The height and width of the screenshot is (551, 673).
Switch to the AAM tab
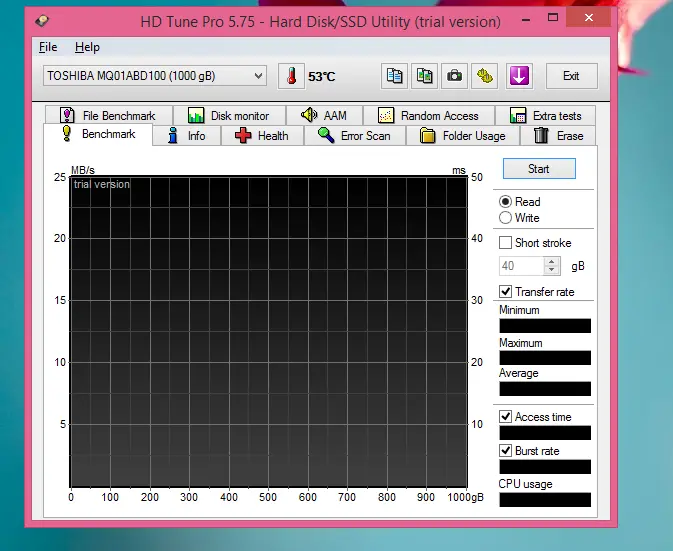pos(324,115)
